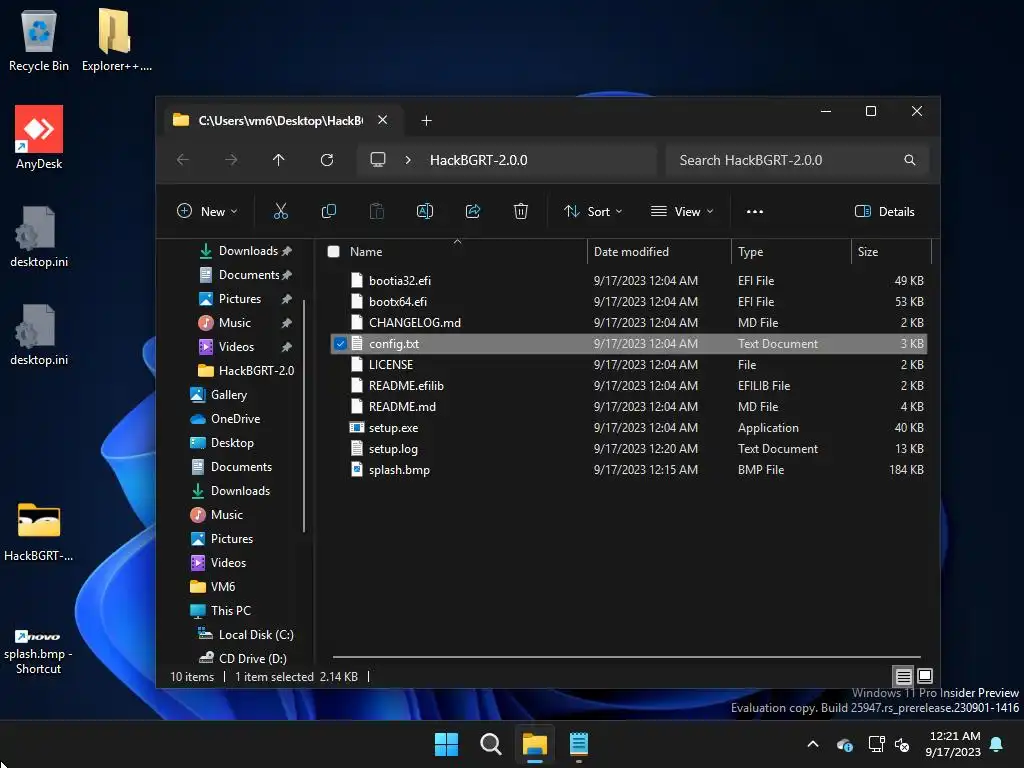Select This PC in navigation pane
This screenshot has width=1024, height=768.
point(220,611)
